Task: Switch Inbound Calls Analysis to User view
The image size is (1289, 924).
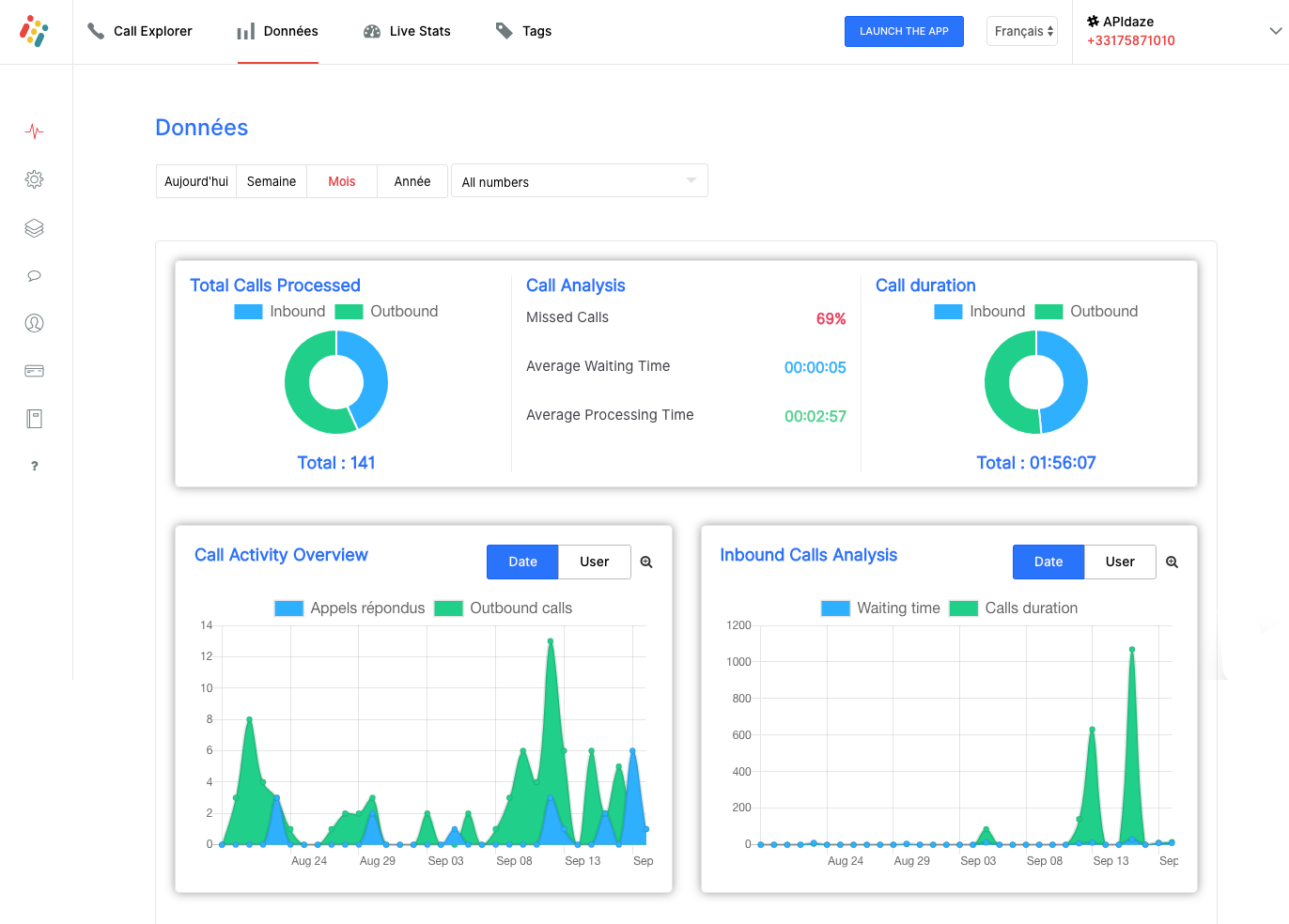Action: click(1119, 562)
